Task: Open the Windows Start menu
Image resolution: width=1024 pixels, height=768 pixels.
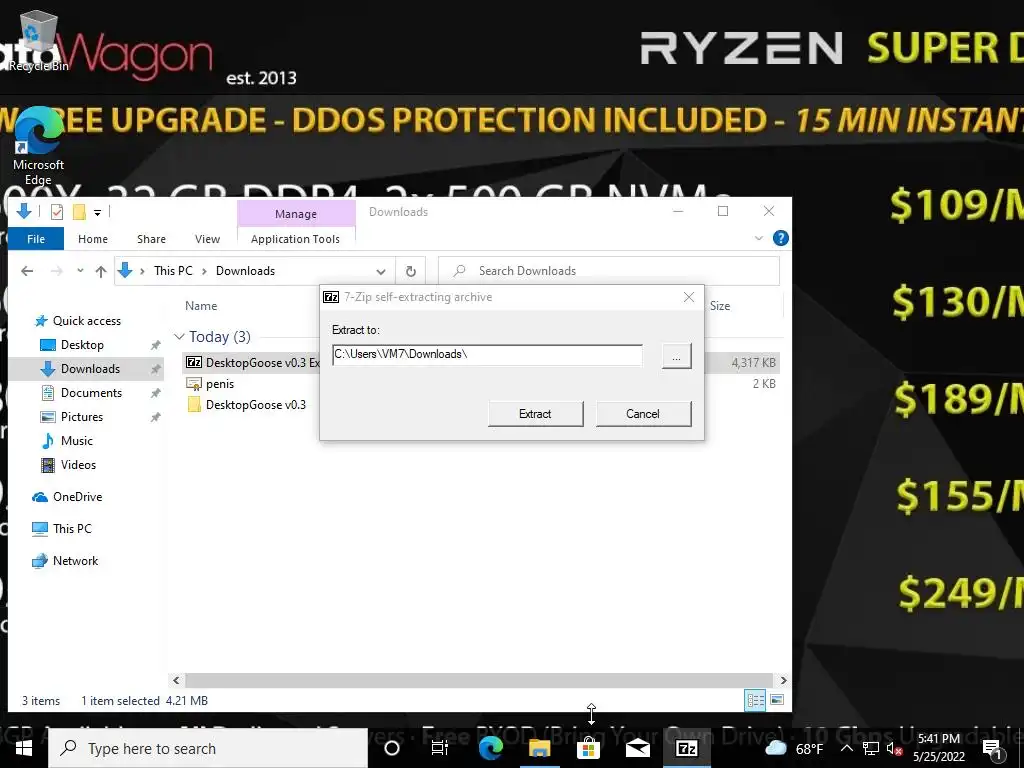Action: 24,748
